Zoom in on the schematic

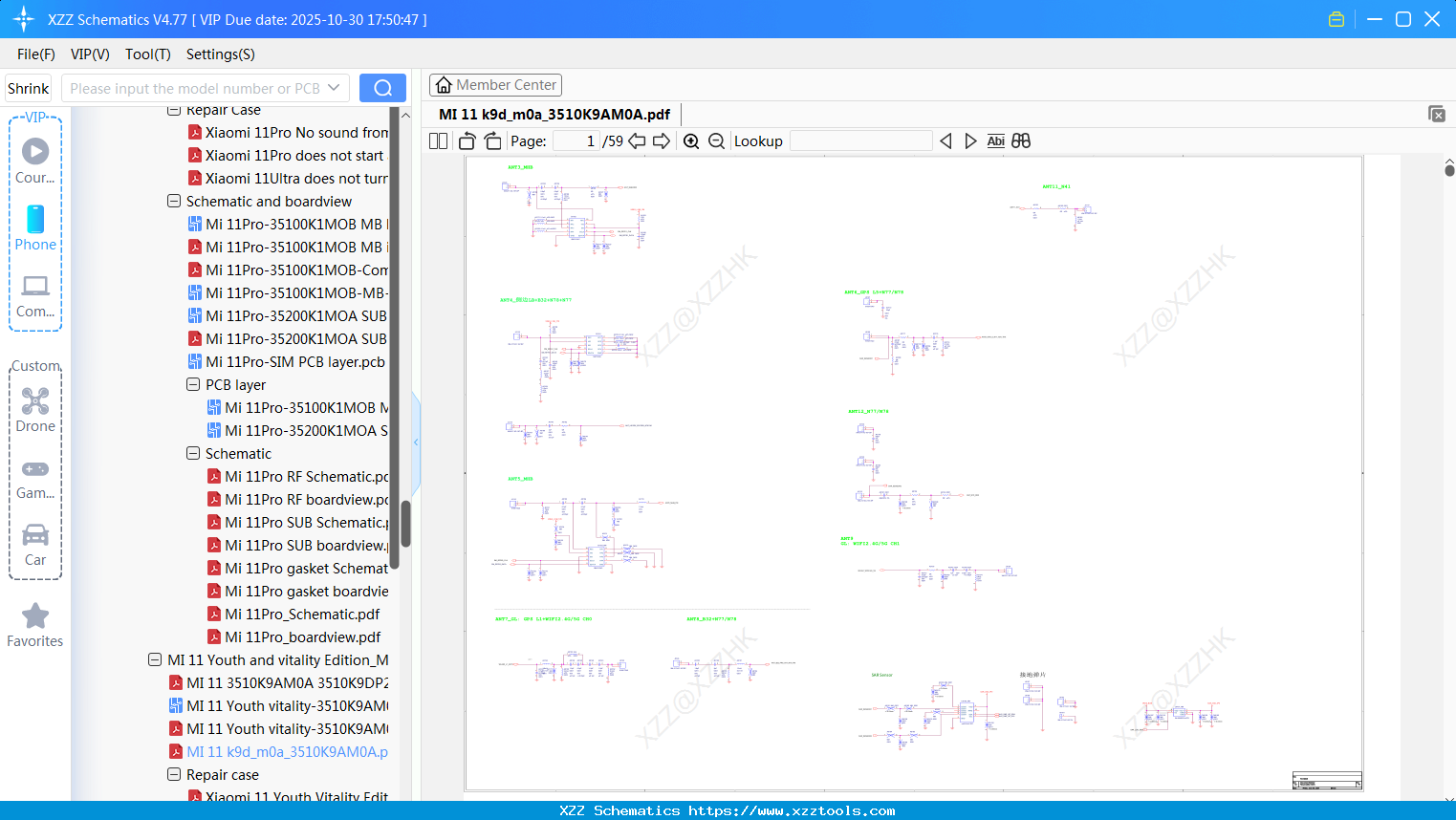pos(691,141)
